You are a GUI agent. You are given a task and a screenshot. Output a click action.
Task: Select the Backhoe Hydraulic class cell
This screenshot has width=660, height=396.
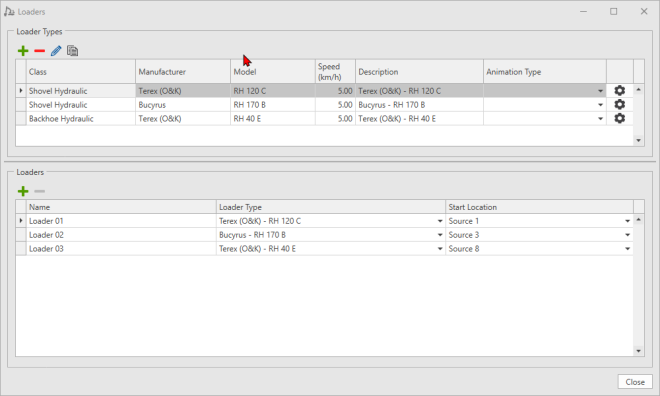pyautogui.click(x=80, y=119)
